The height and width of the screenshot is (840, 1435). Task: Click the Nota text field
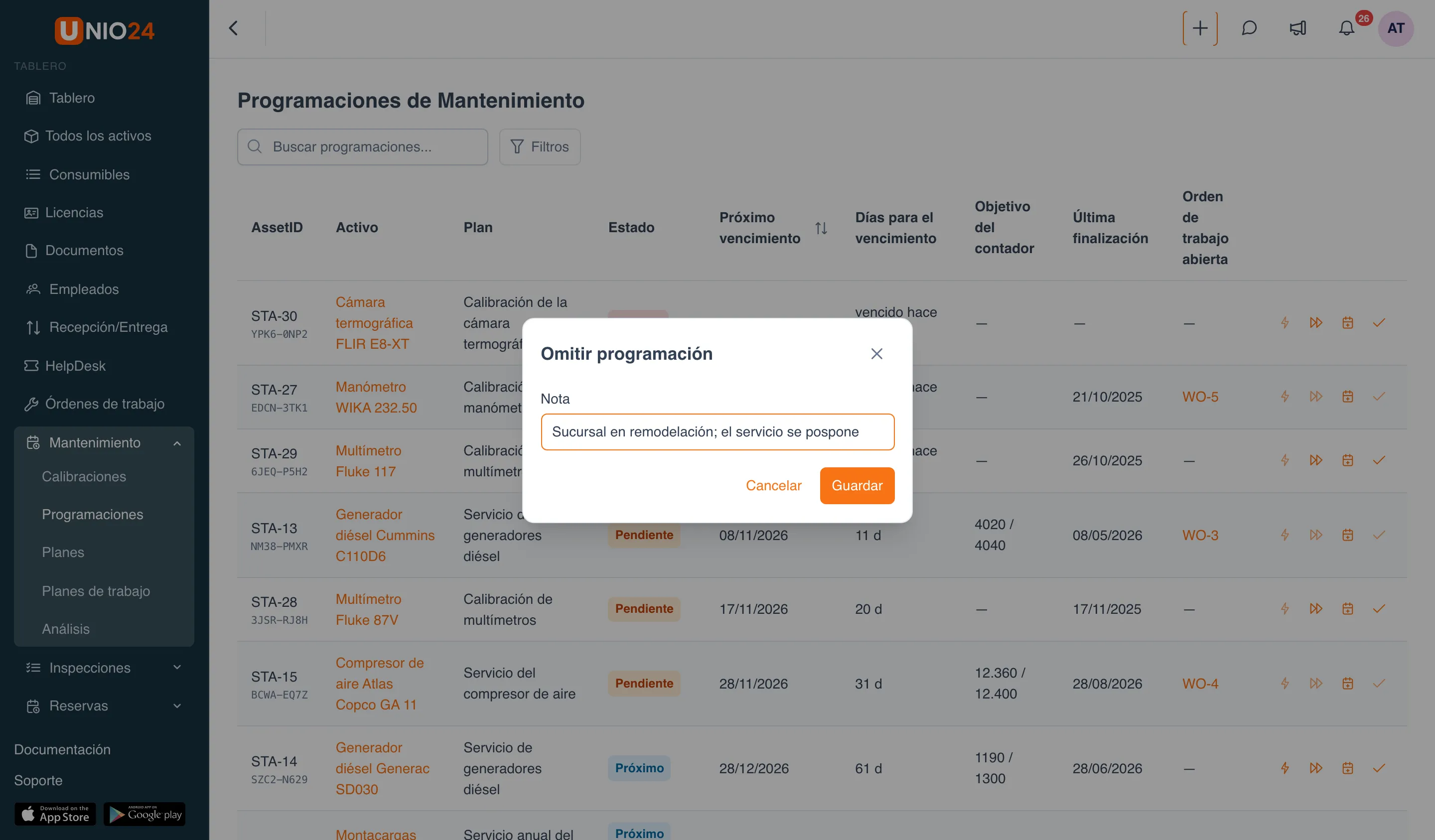click(717, 431)
